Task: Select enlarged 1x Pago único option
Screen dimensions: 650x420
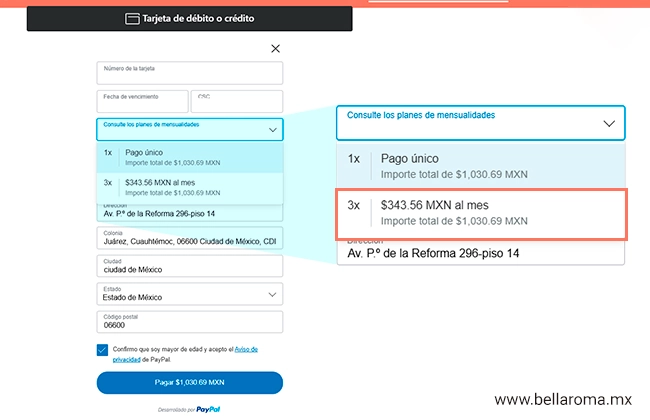Action: pyautogui.click(x=480, y=166)
